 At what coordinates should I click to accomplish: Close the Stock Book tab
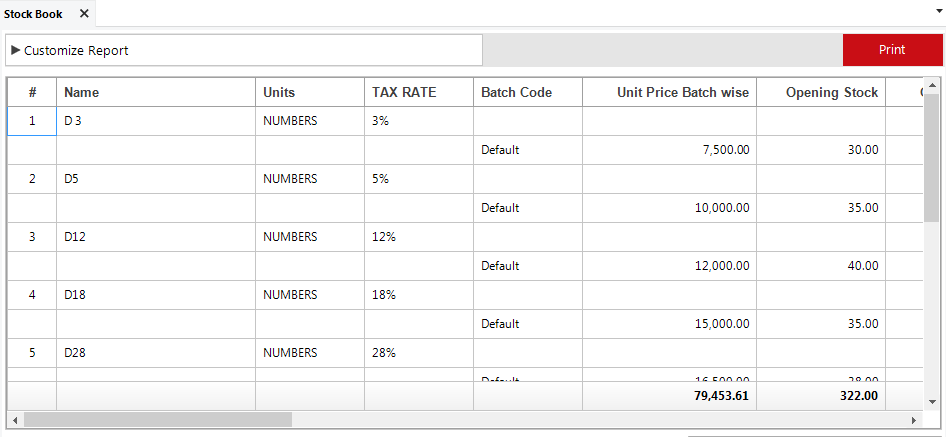84,14
